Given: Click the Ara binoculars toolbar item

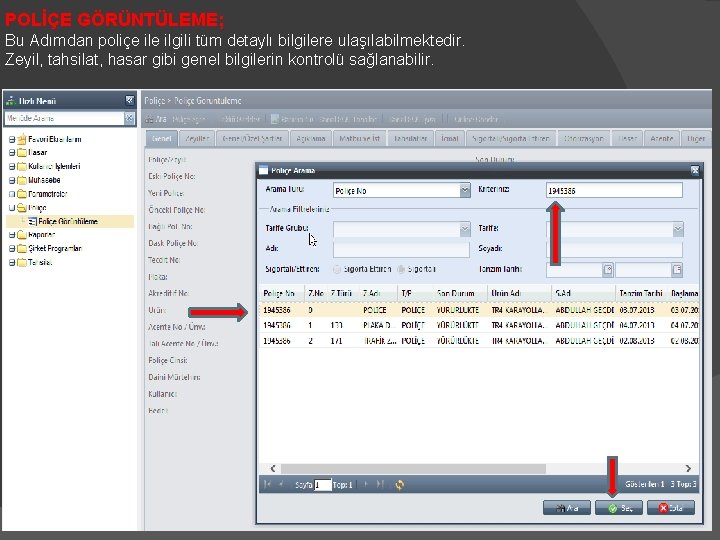Looking at the screenshot, I should 156,119.
